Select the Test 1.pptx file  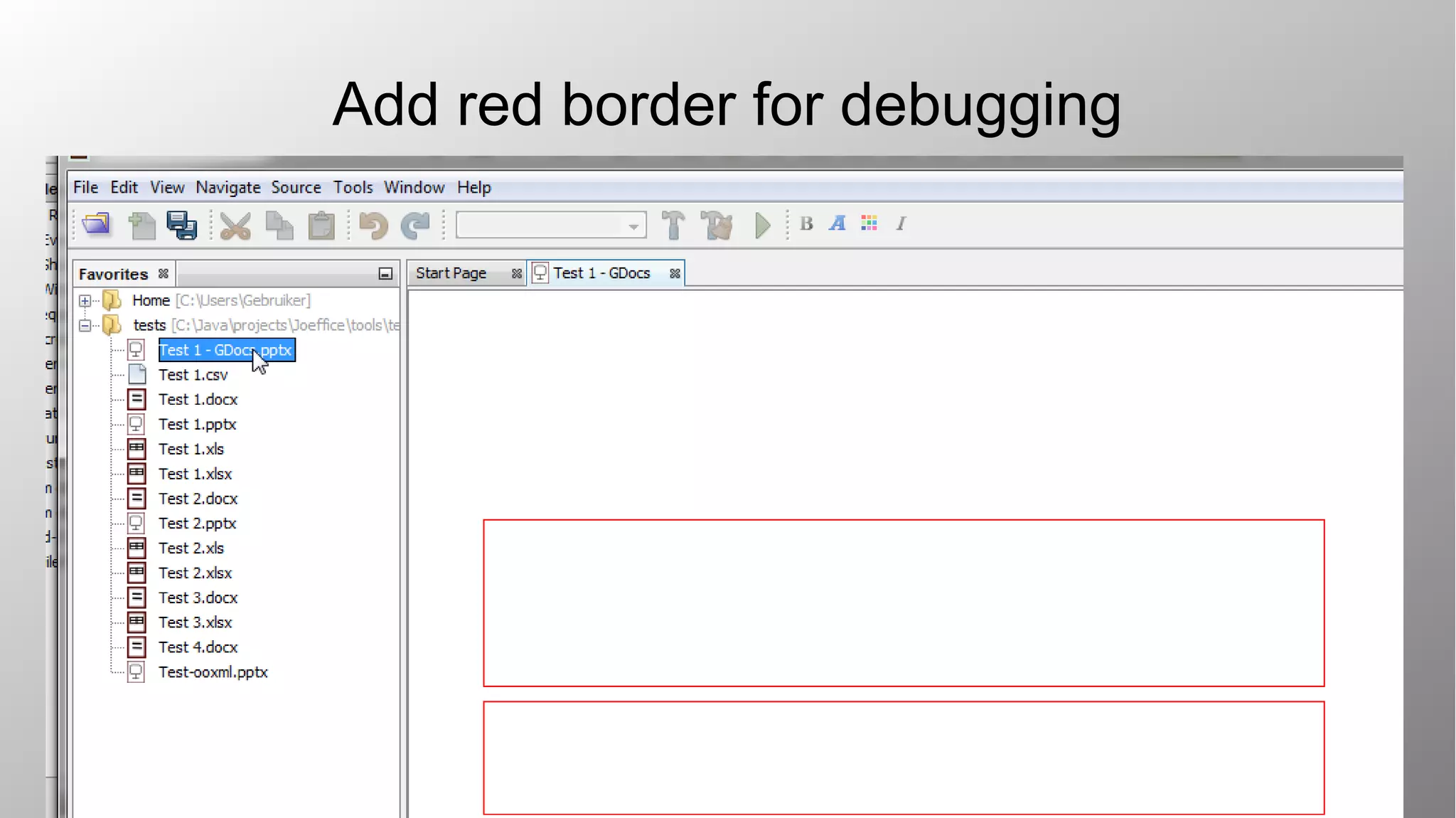[x=197, y=425]
